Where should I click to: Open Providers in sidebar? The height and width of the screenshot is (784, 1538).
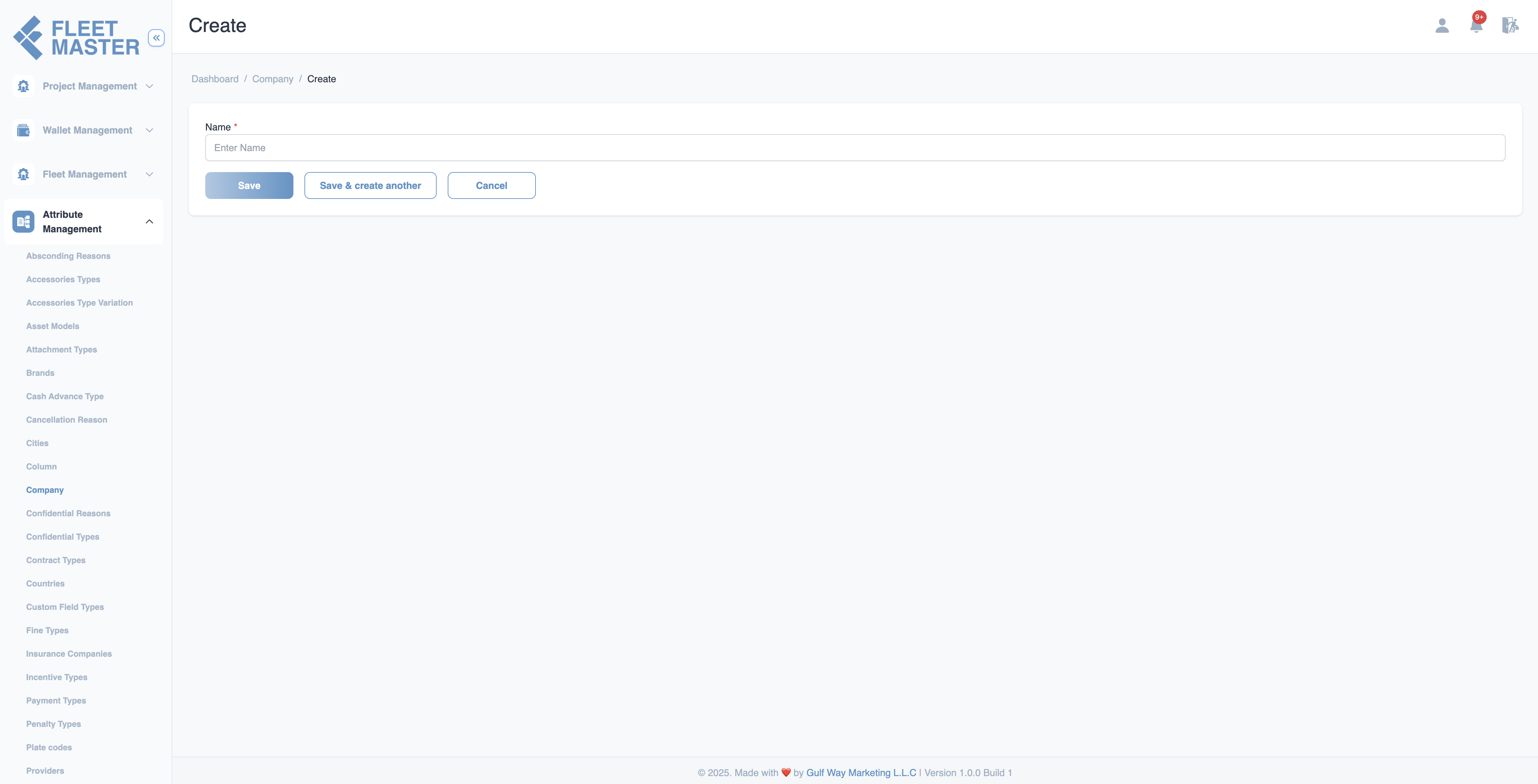tap(45, 770)
